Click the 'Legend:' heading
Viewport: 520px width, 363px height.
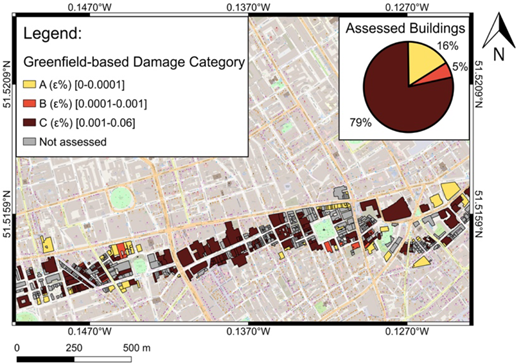(x=53, y=34)
